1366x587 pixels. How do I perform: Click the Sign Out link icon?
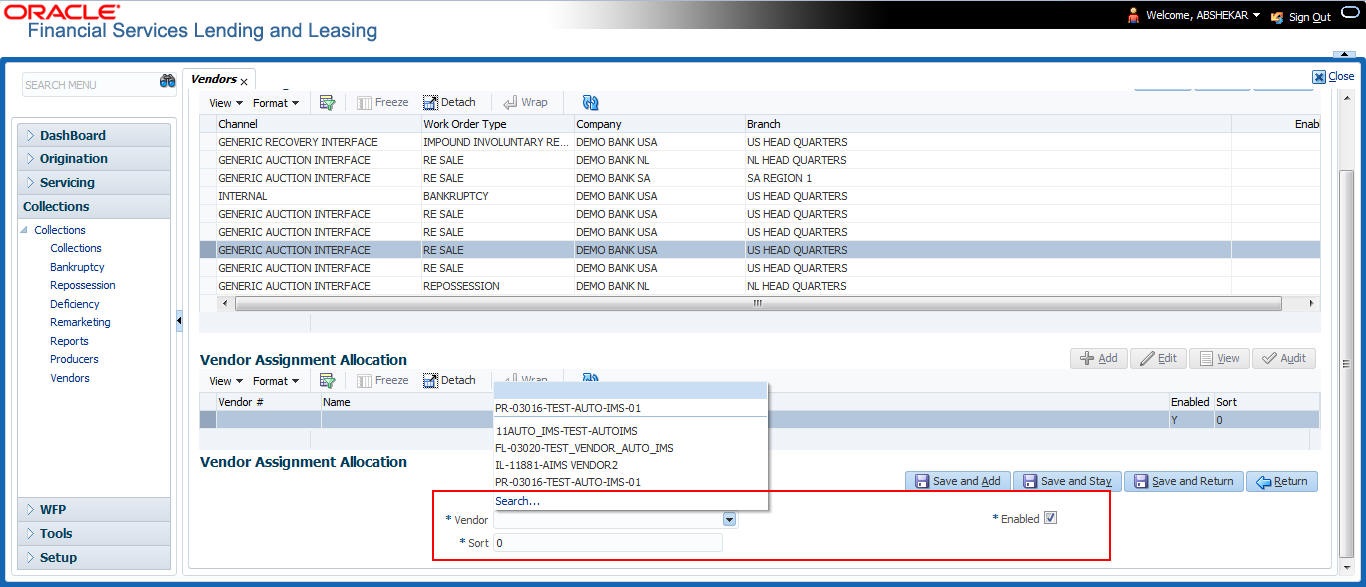tap(1277, 17)
